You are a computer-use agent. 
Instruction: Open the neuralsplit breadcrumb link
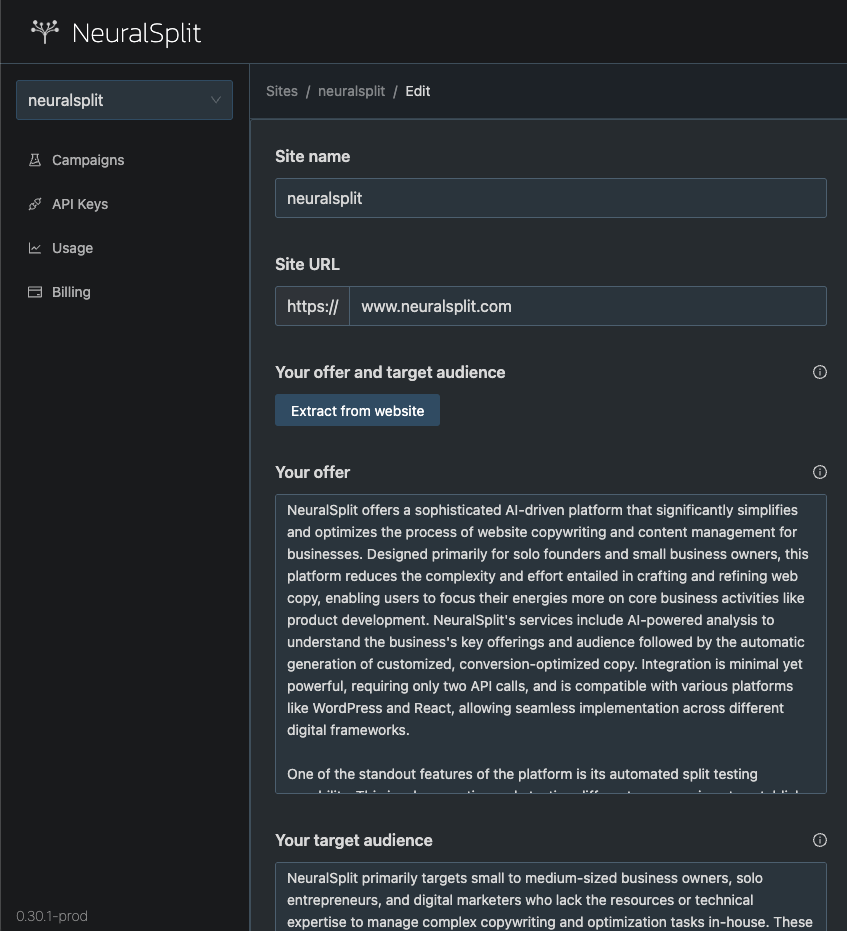[x=351, y=91]
